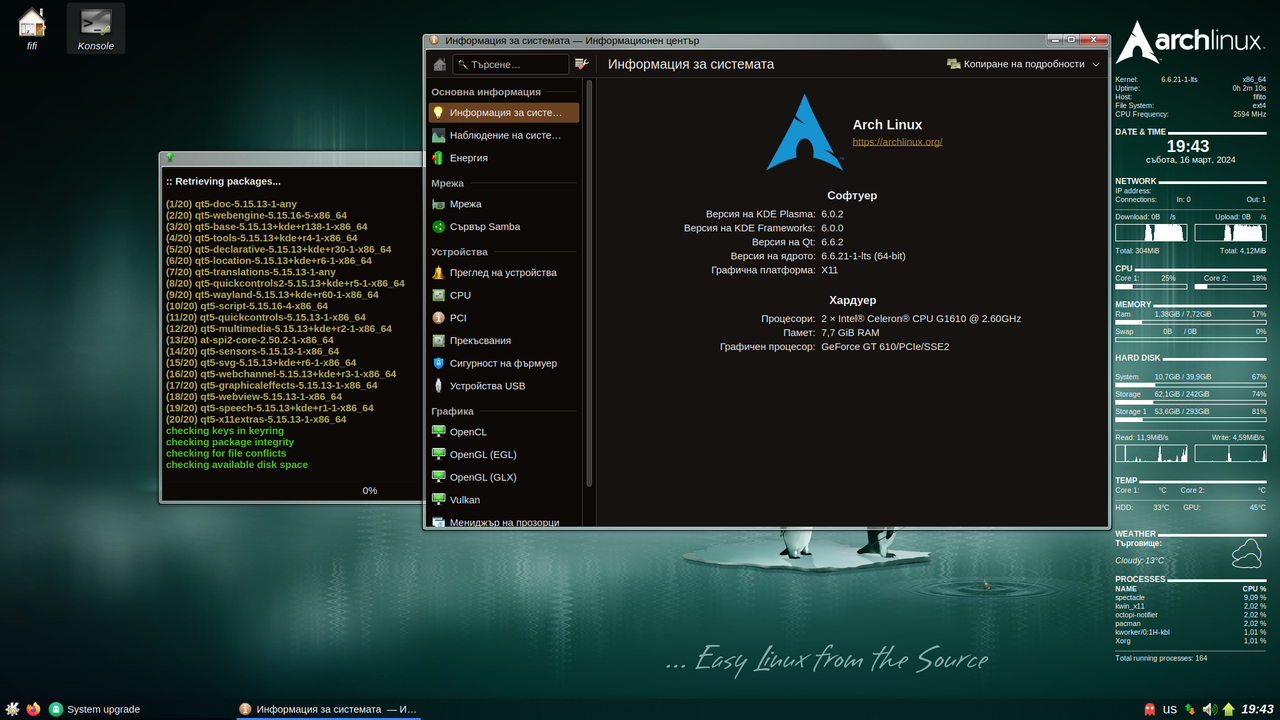This screenshot has height=720, width=1280.
Task: Click the Intel Celeron CPU G1610 processor text
Action: click(x=921, y=319)
